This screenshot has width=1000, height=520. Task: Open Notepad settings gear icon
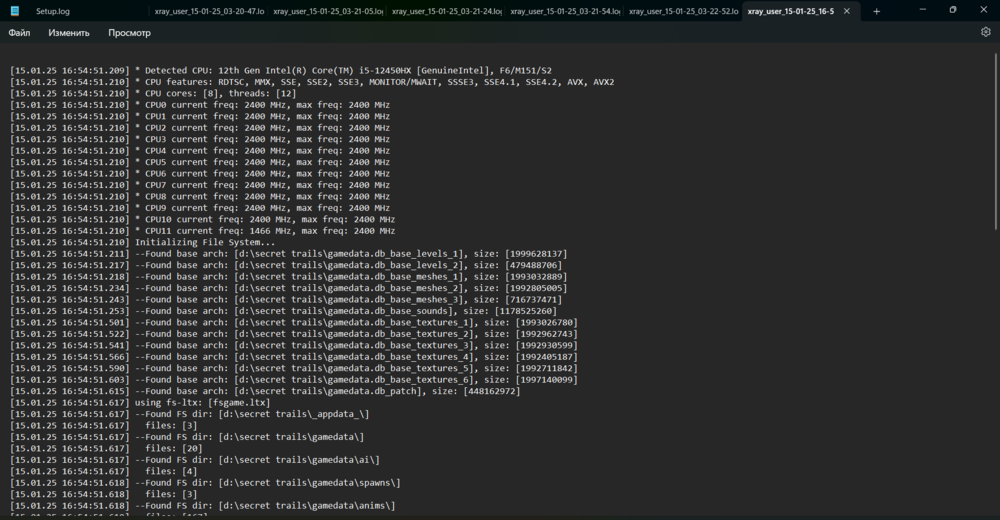point(985,32)
